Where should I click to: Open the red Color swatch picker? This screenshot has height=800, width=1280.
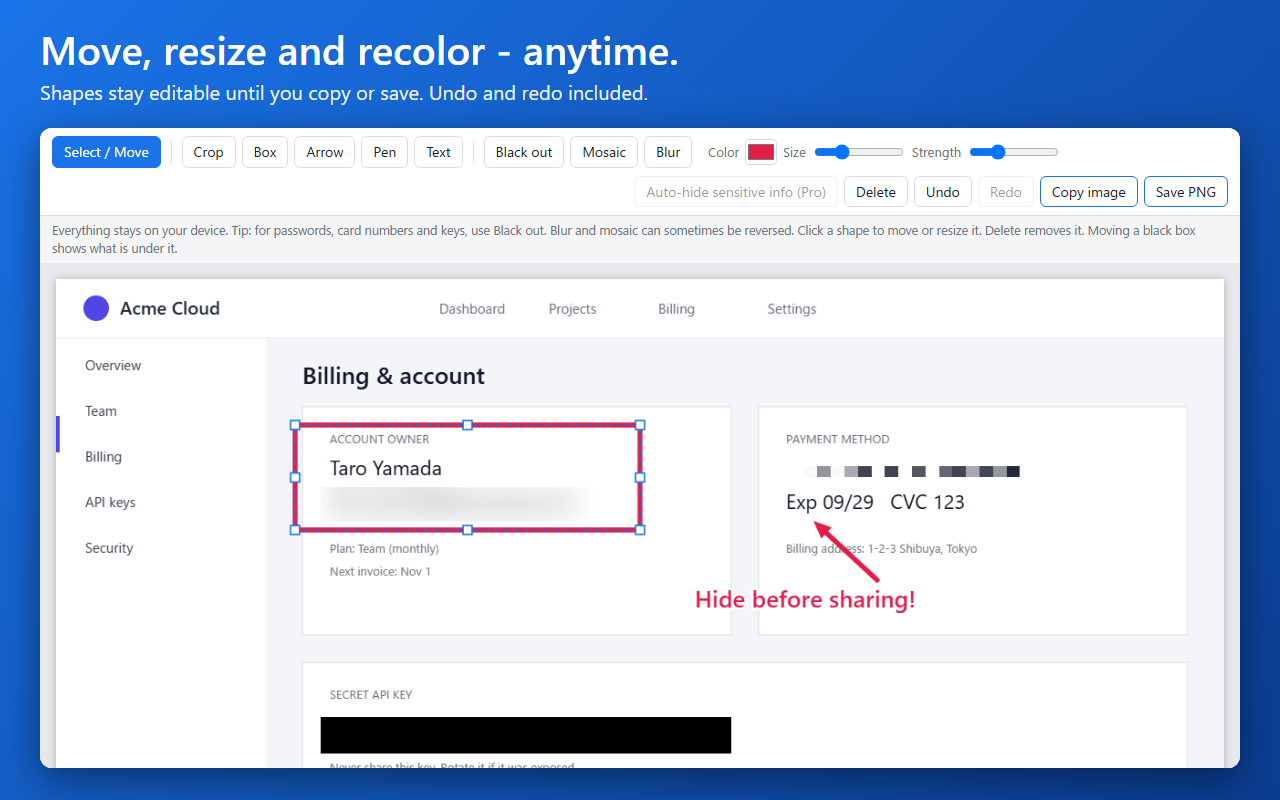click(761, 152)
